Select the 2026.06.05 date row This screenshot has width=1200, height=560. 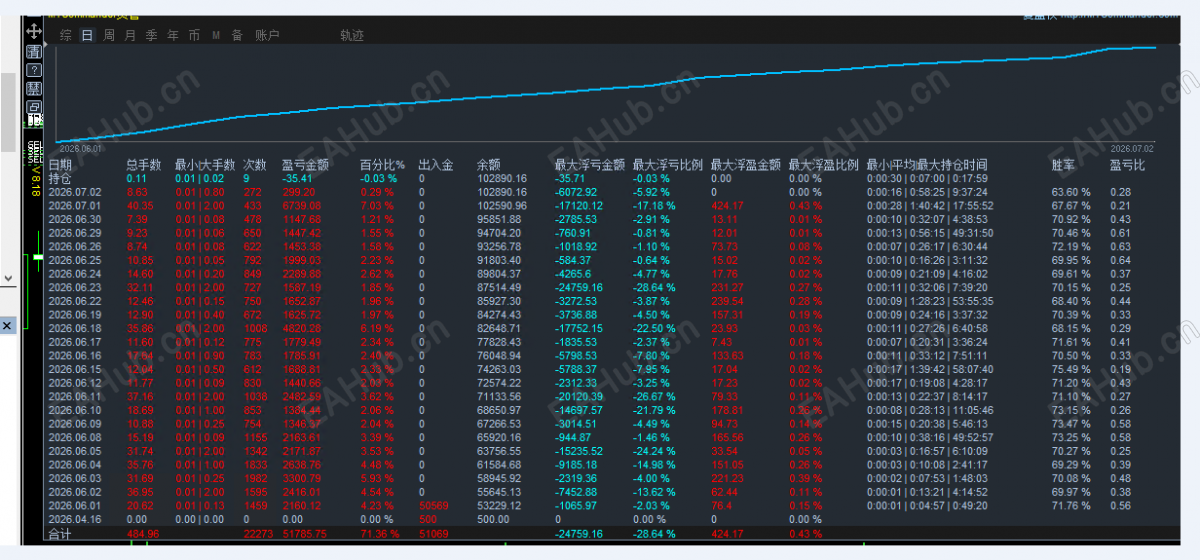[75, 451]
